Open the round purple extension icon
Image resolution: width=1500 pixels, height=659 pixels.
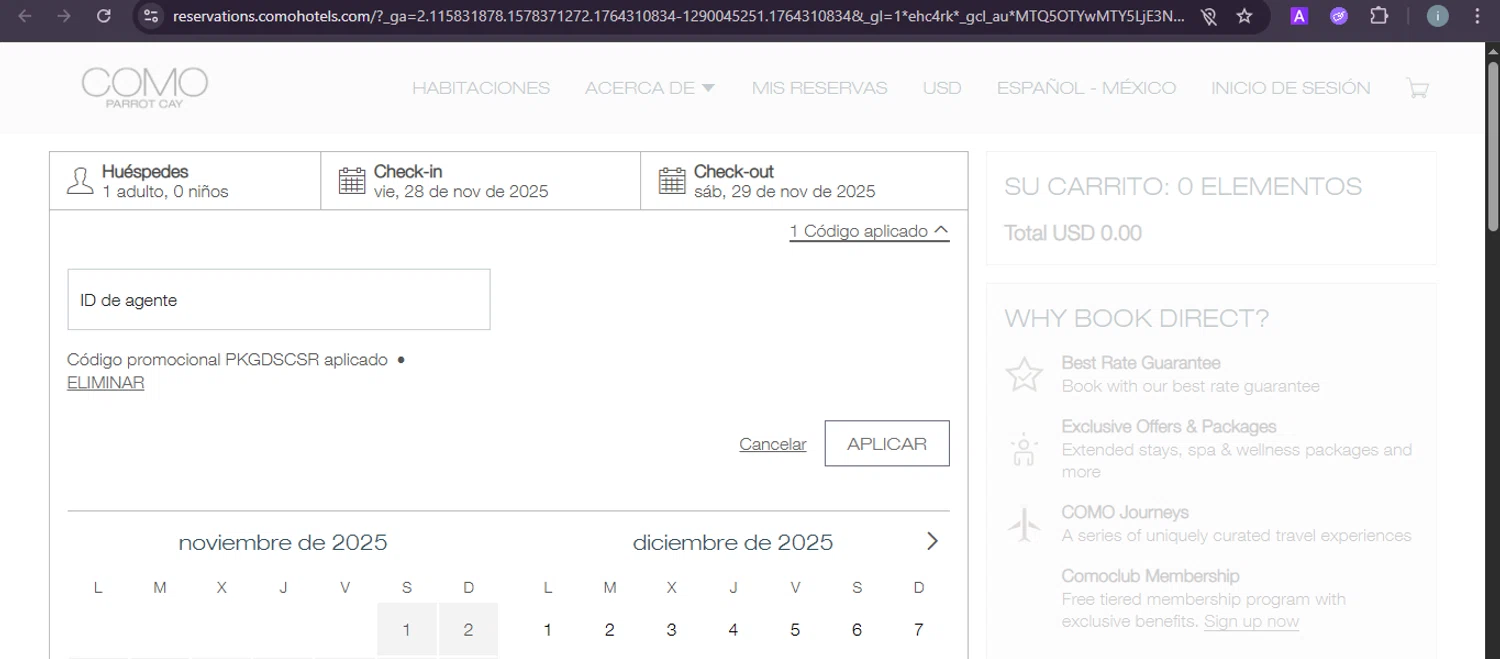1339,16
